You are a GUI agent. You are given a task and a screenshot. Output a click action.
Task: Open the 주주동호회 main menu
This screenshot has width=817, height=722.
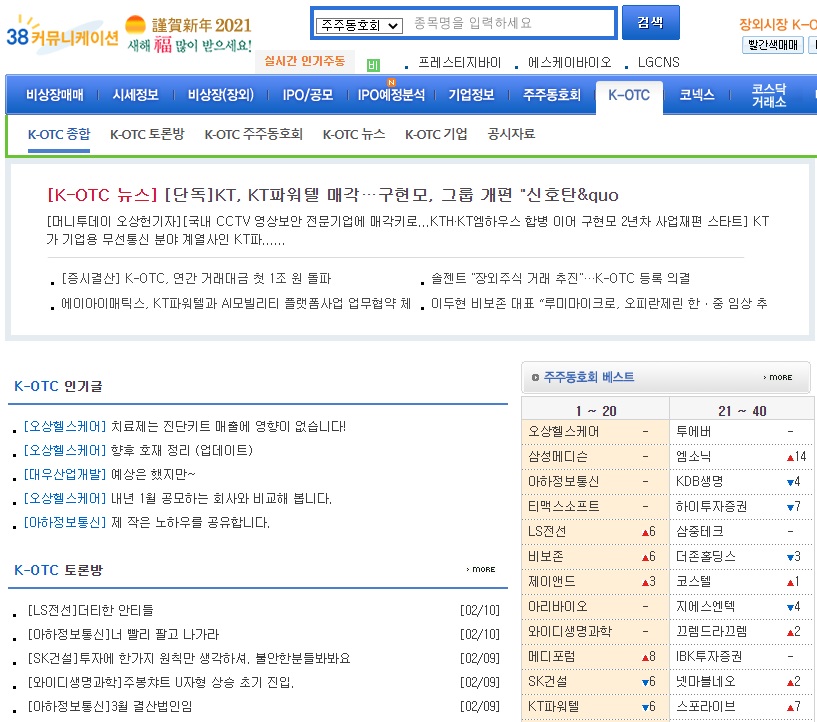[x=552, y=95]
